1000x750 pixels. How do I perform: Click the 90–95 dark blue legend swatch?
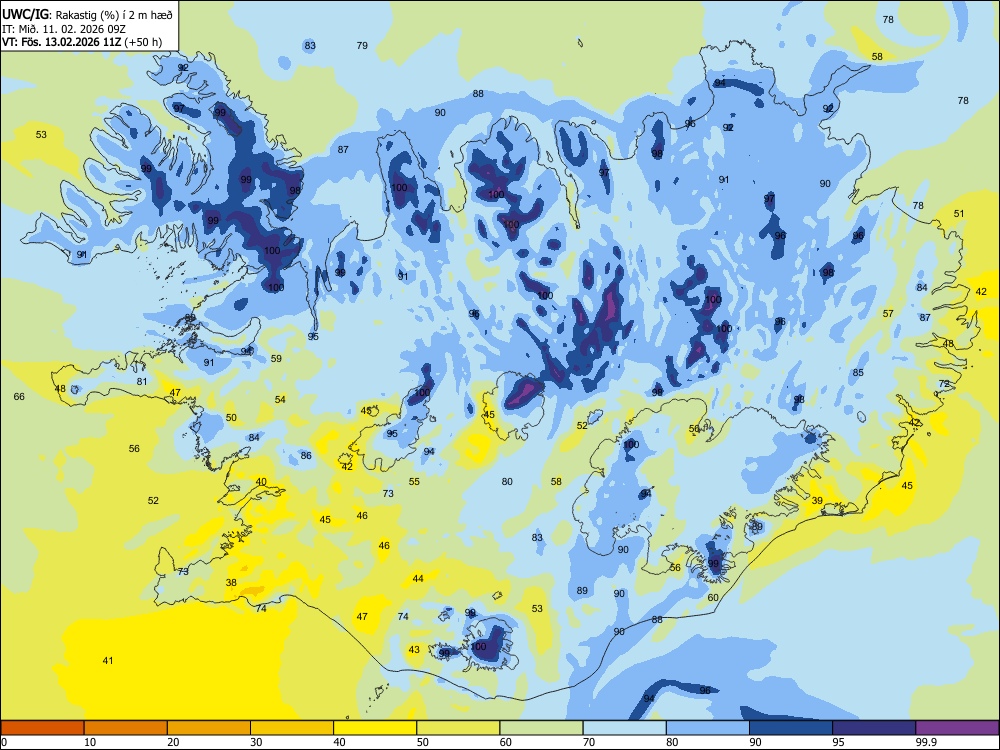[x=791, y=728]
